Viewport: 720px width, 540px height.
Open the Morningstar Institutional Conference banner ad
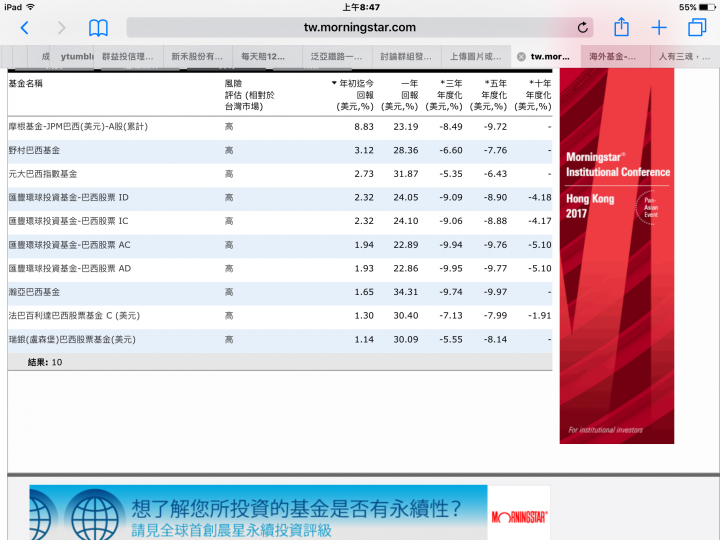click(x=617, y=256)
